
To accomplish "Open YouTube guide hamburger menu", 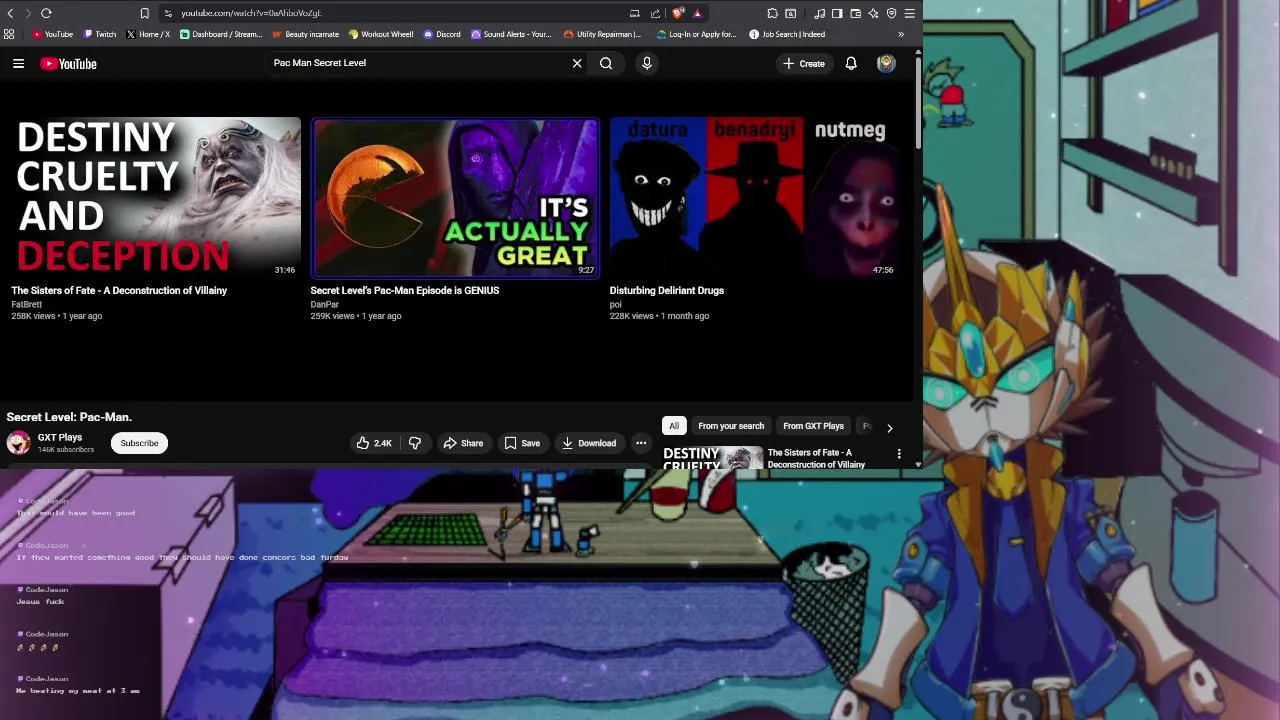I will pyautogui.click(x=18, y=63).
